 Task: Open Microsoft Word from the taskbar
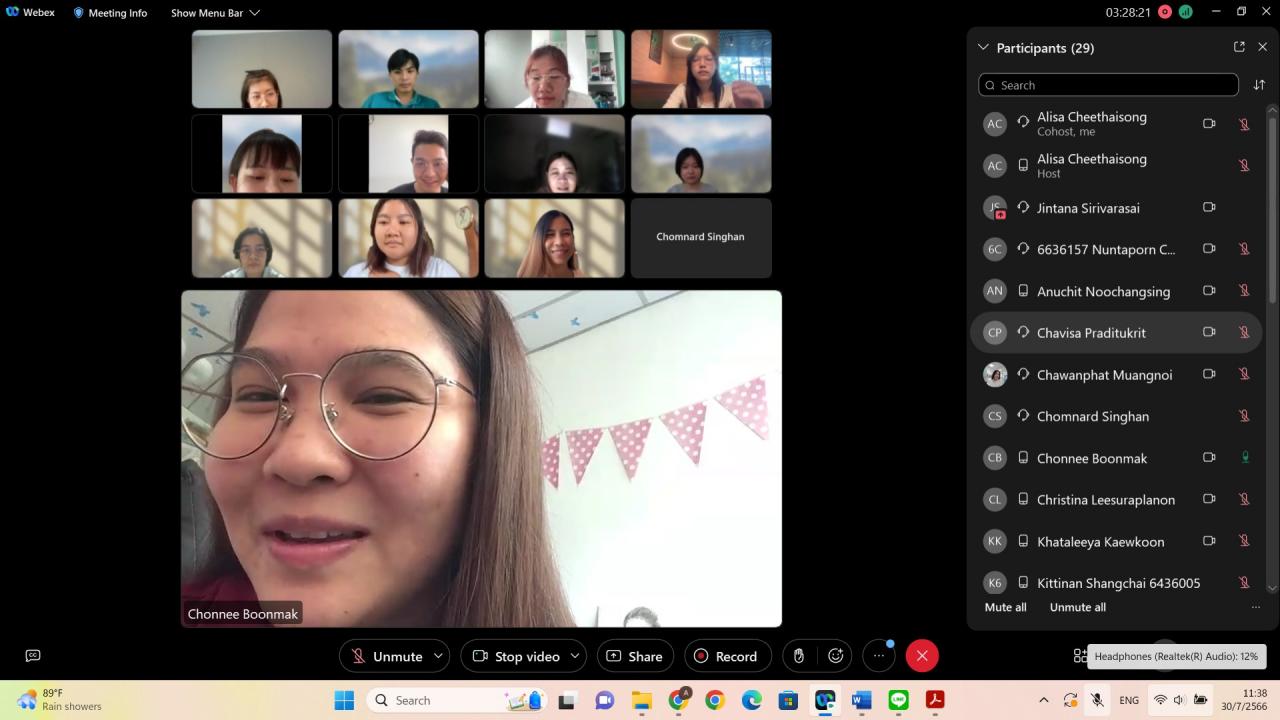[861, 700]
